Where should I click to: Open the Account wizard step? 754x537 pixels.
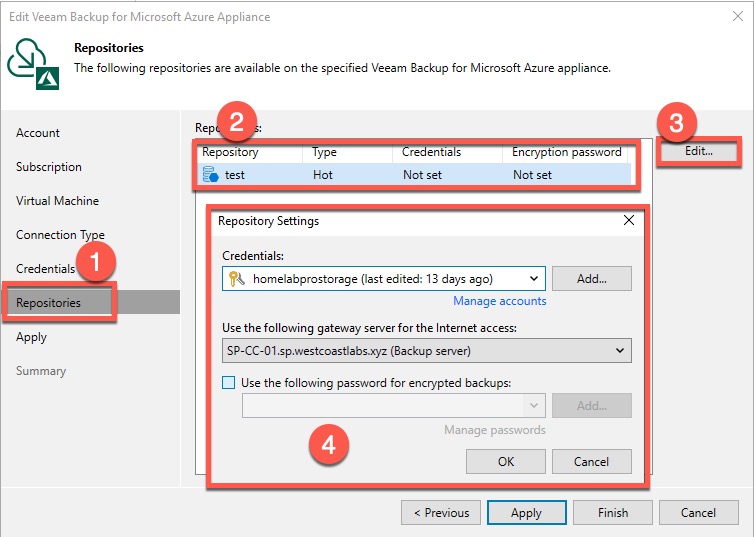click(38, 133)
